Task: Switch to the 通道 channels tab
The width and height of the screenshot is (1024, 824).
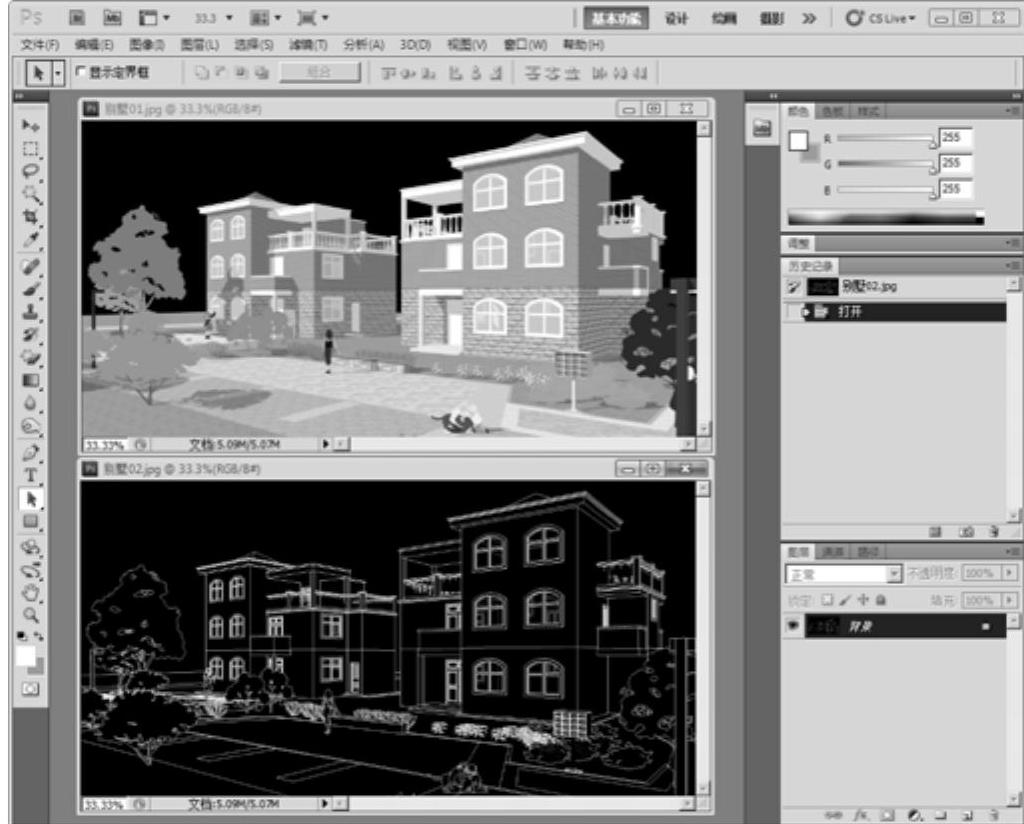Action: [x=833, y=551]
